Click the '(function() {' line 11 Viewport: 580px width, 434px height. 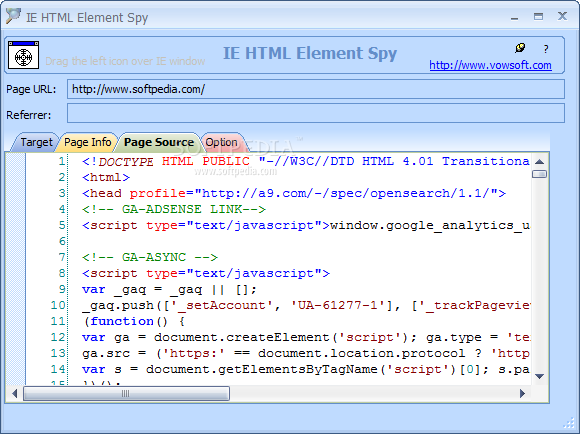pos(134,321)
